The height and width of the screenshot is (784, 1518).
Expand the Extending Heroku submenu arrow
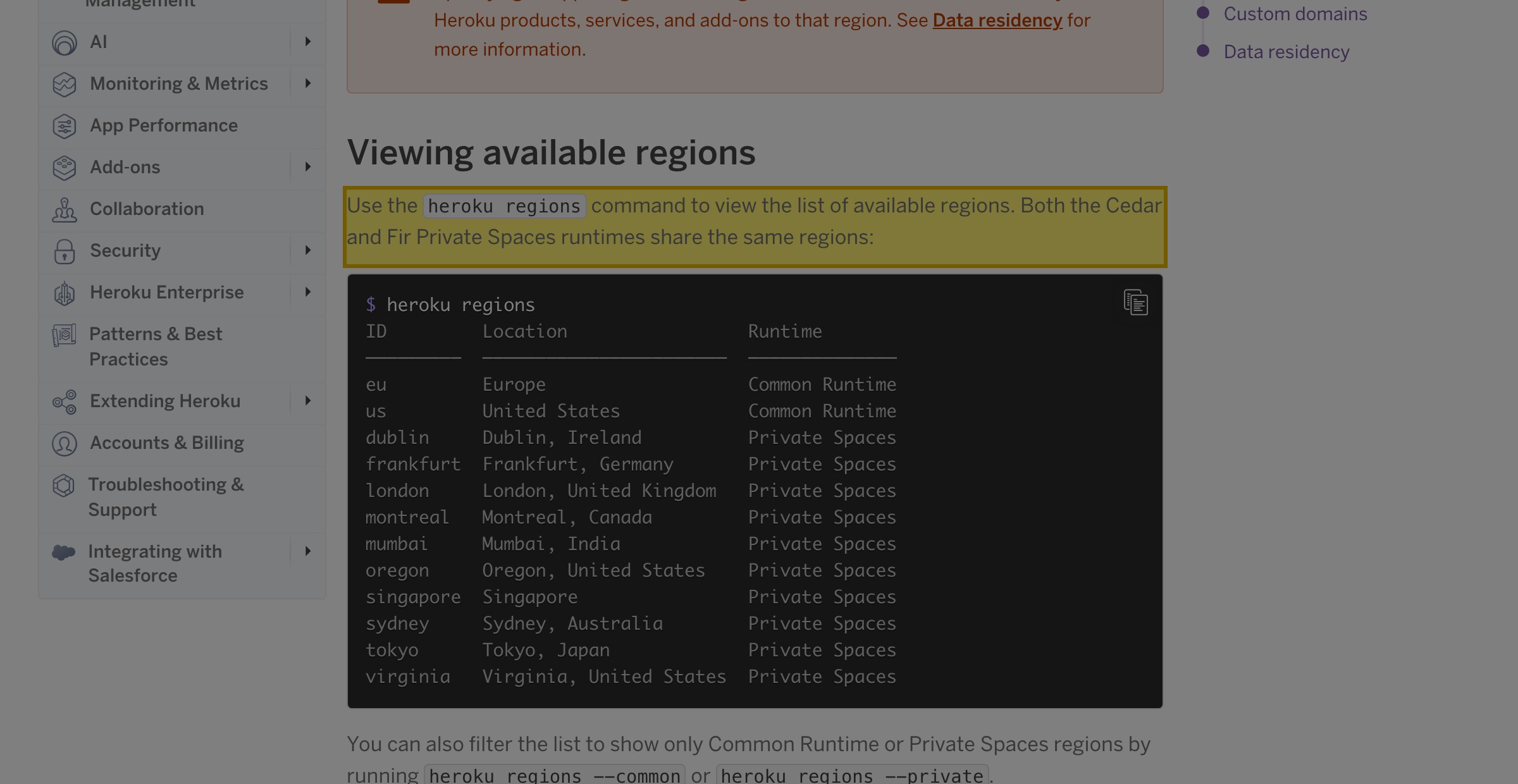pyautogui.click(x=308, y=401)
